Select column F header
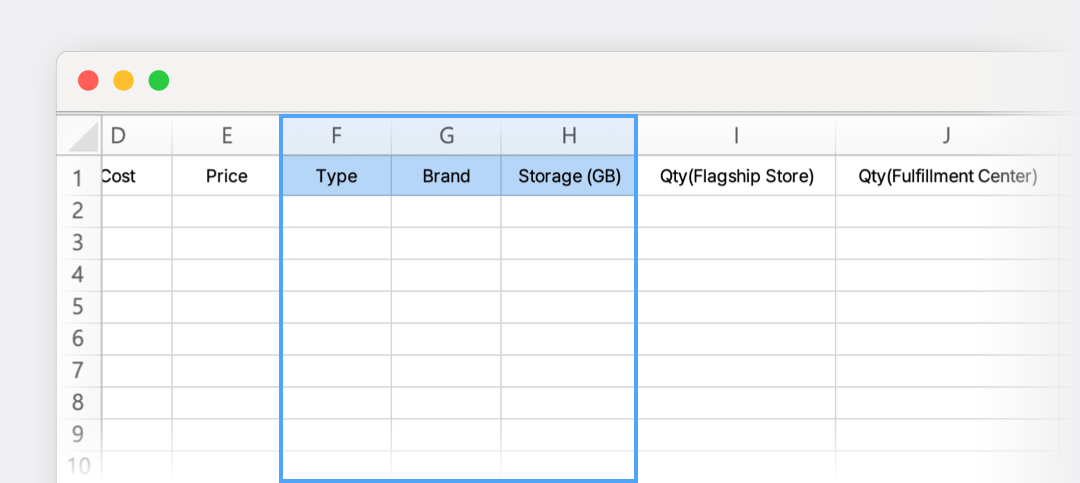This screenshot has height=483, width=1080. coord(336,136)
